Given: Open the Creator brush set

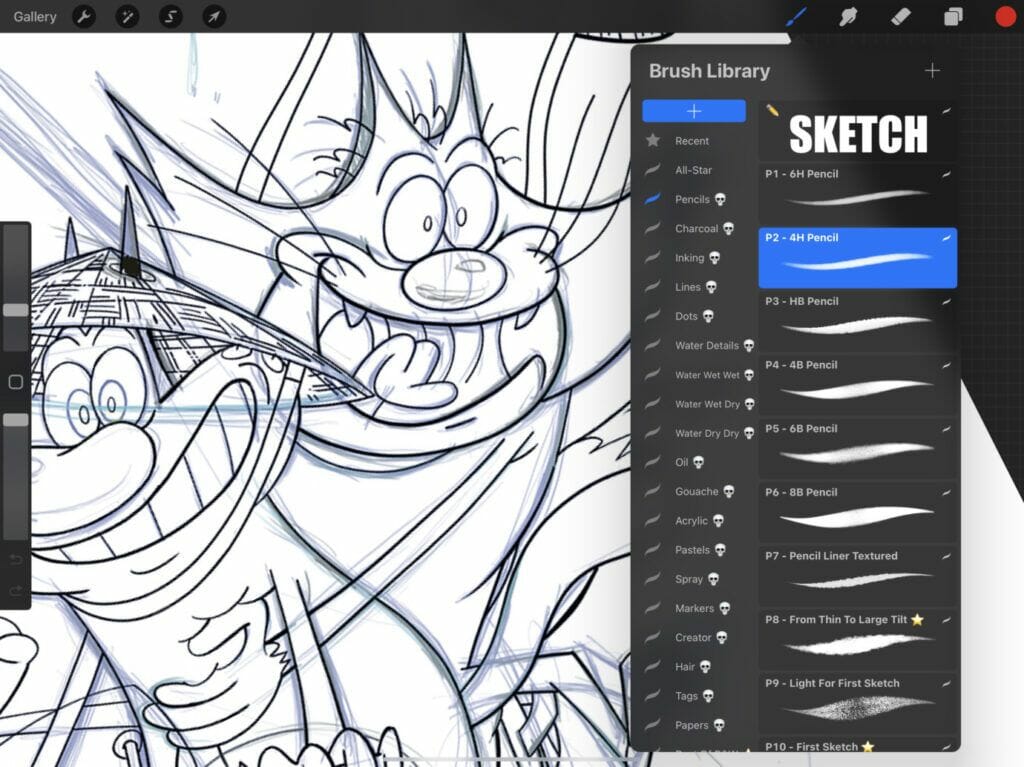Looking at the screenshot, I should 693,638.
